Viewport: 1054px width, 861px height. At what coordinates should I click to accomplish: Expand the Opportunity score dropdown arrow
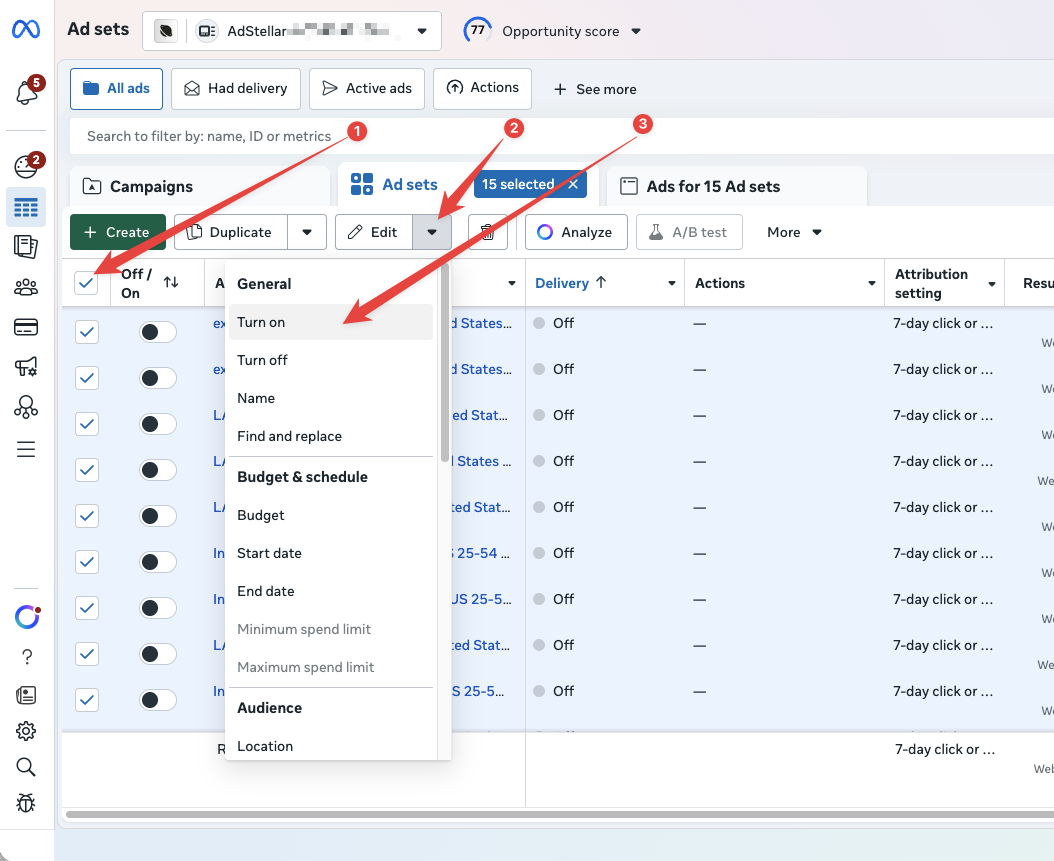click(x=636, y=31)
